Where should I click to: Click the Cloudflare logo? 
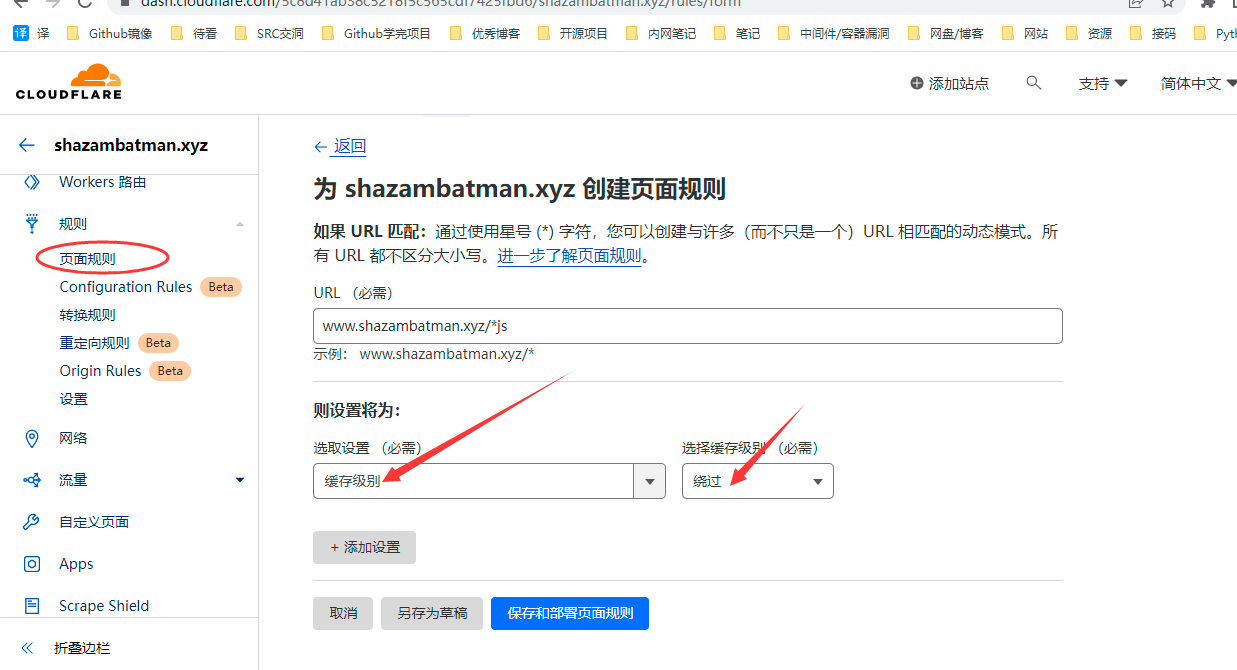(69, 82)
